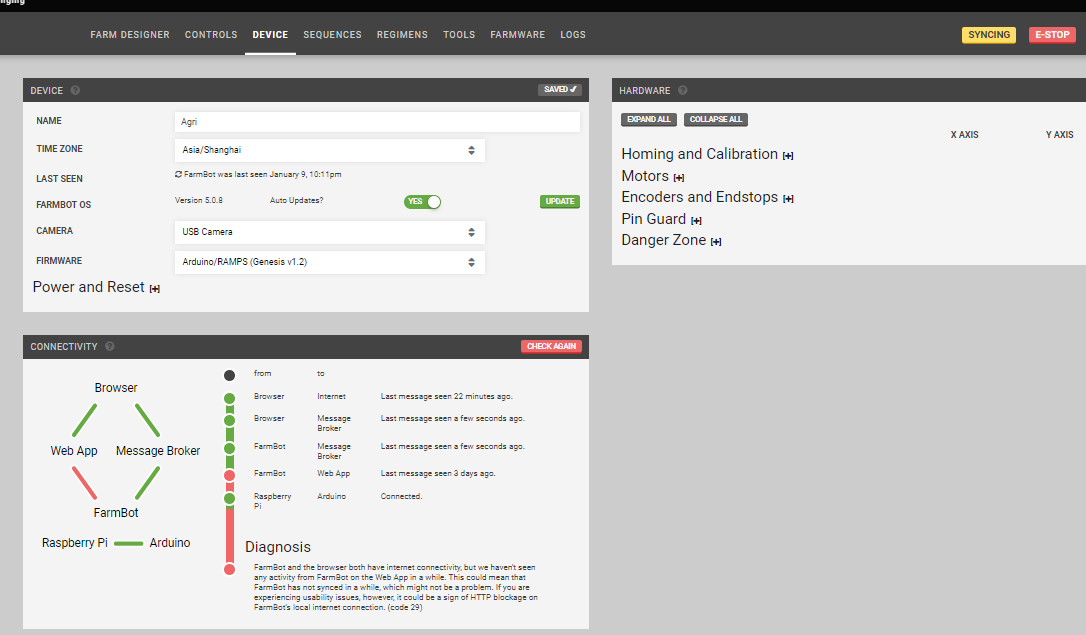The height and width of the screenshot is (635, 1086).
Task: Expand Homing and Calibration plus icon
Action: tap(788, 156)
